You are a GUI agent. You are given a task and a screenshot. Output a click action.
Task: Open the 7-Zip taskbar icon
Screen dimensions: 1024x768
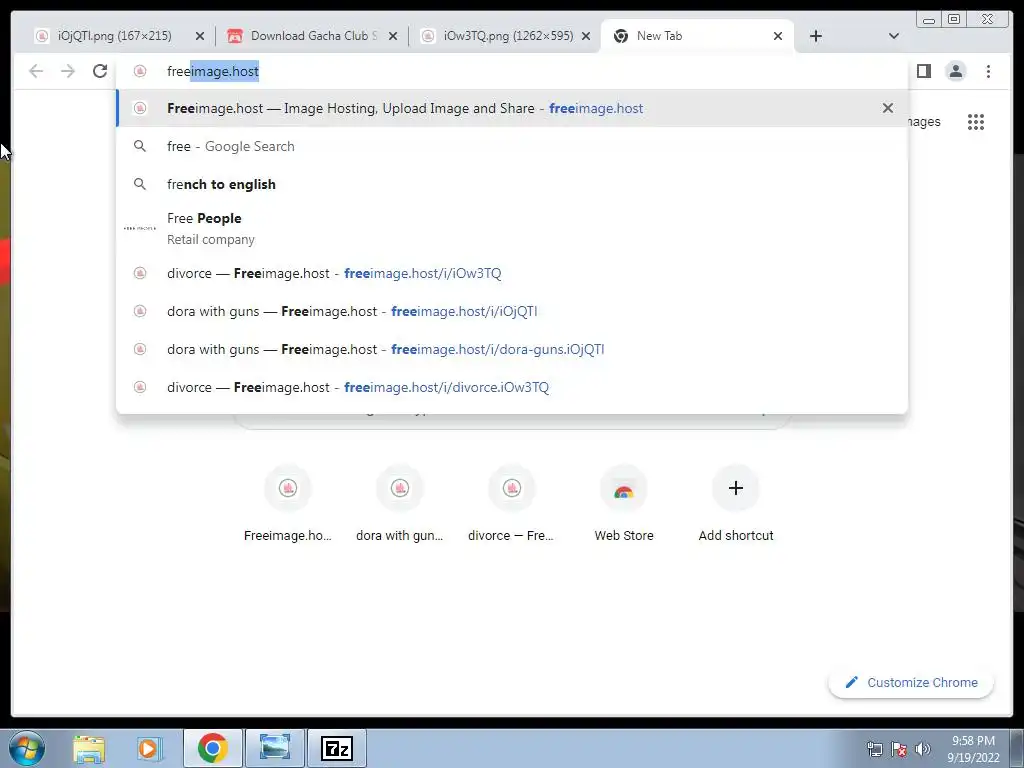[x=337, y=748]
